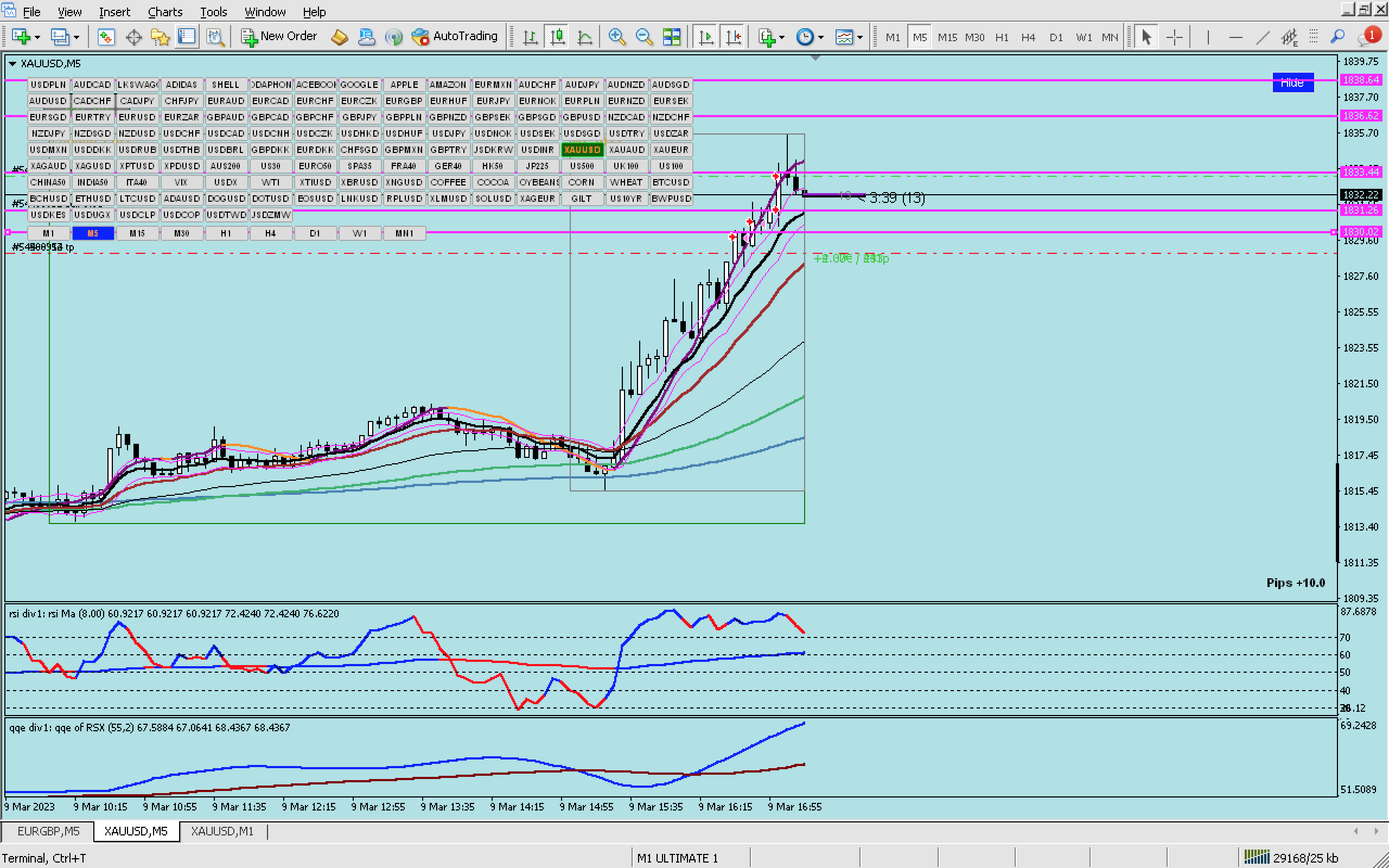
Task: Select the trendline drawing tool
Action: tap(1263, 37)
